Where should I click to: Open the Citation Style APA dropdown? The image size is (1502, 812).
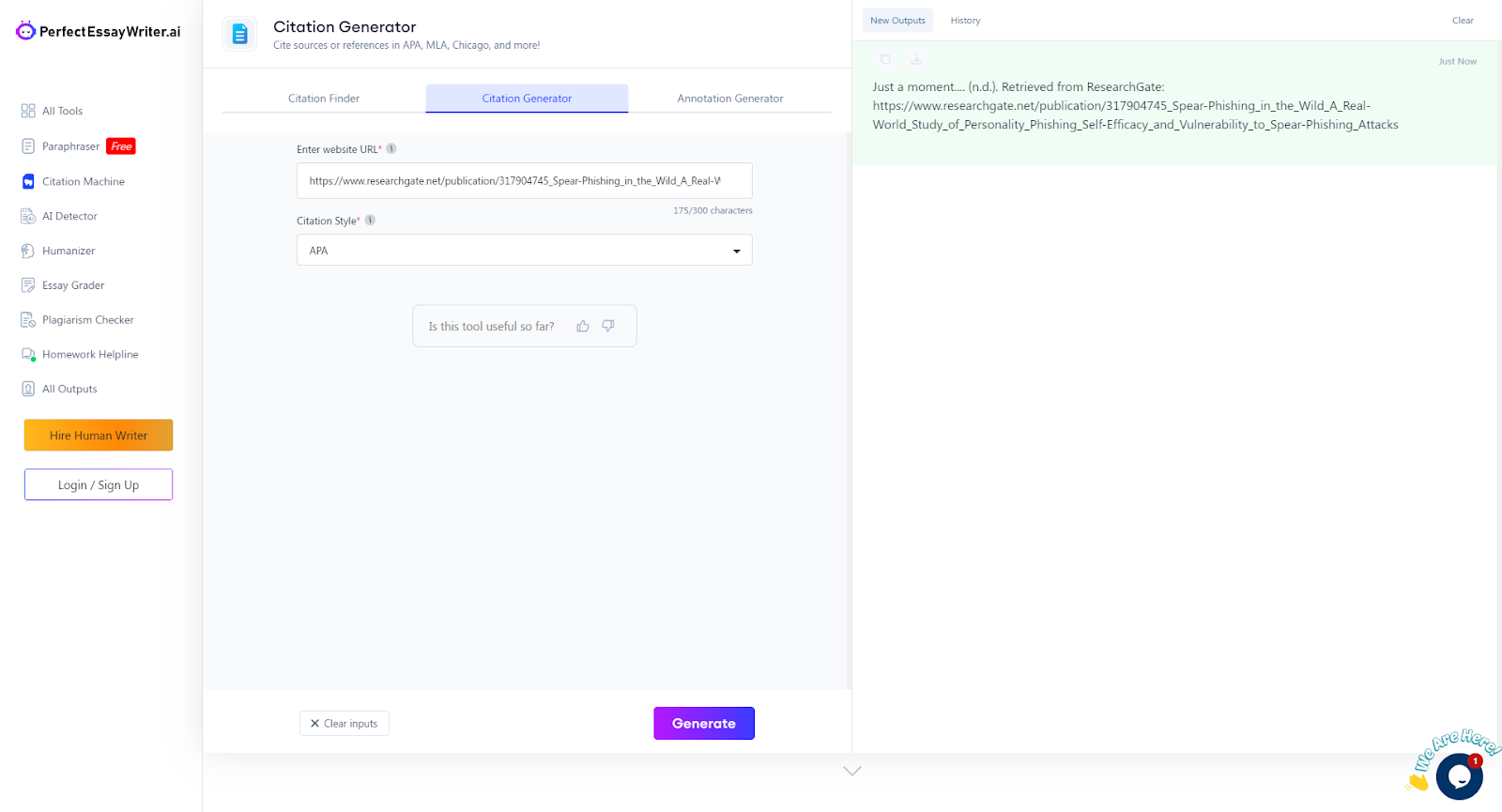525,251
